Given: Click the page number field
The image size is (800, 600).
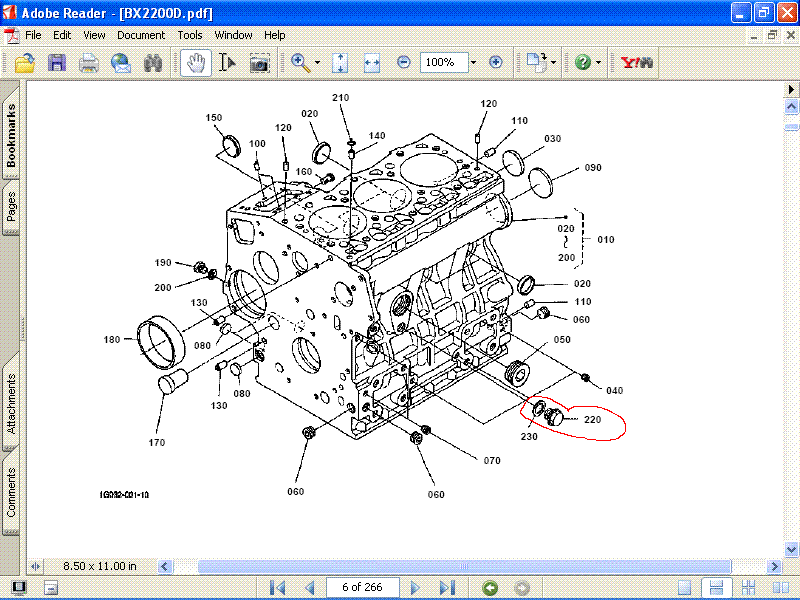Looking at the screenshot, I should (x=364, y=587).
